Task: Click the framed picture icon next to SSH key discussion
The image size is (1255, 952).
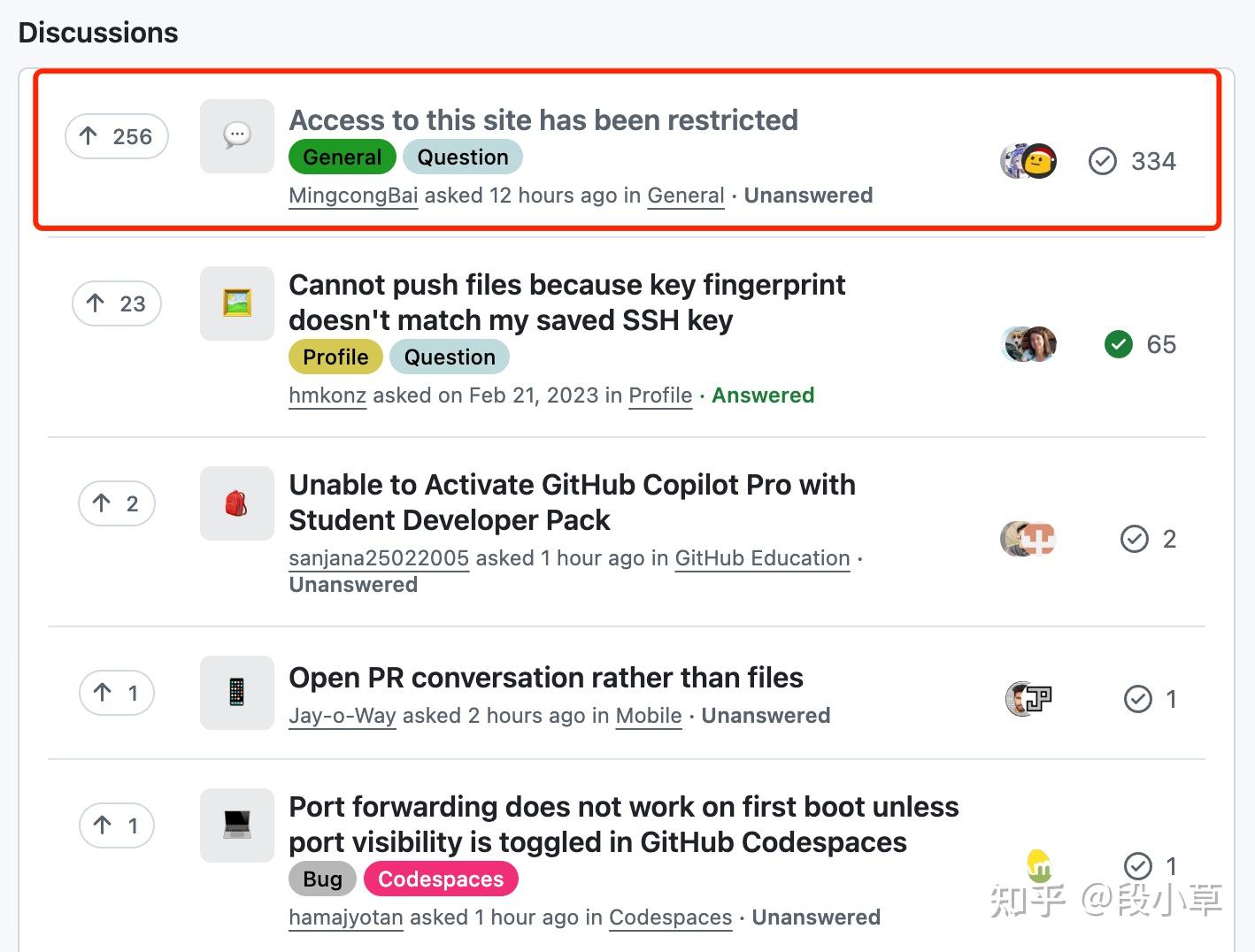Action: (235, 303)
